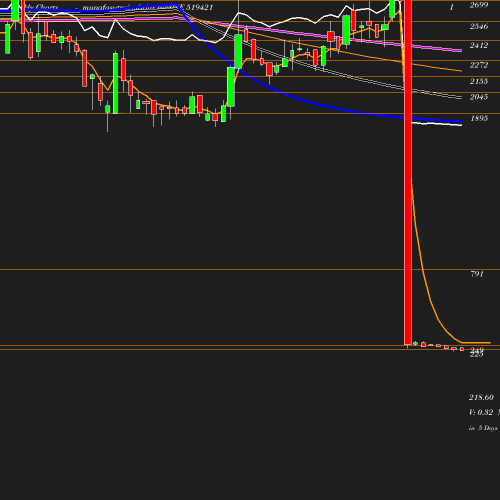The height and width of the screenshot is (500, 500).
Task: Click the 218.60 current price value
Action: tap(481, 397)
